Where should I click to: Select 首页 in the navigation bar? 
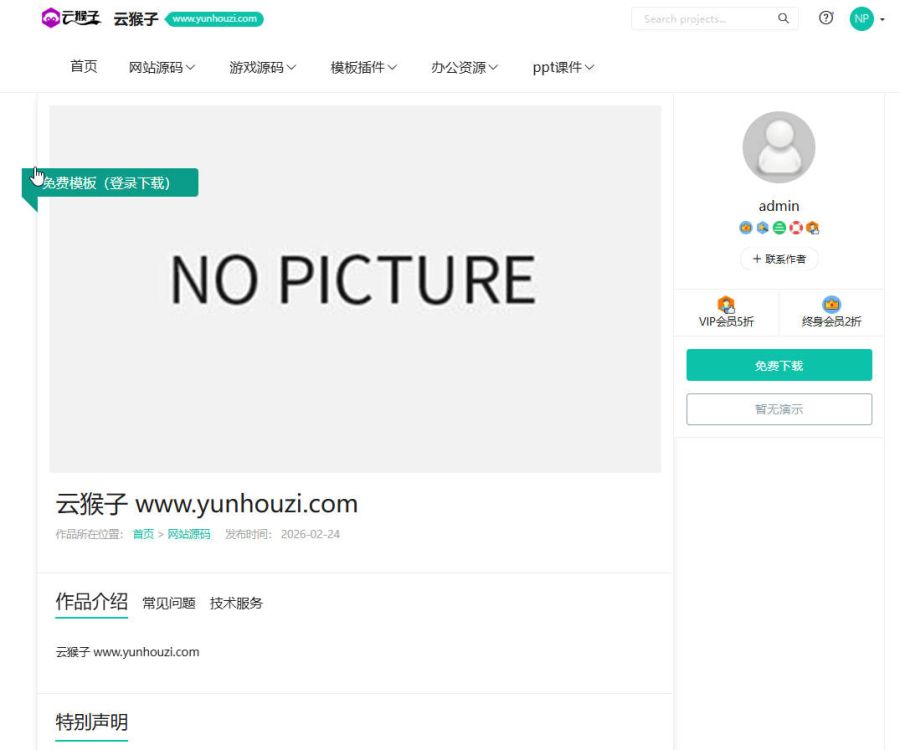click(83, 67)
